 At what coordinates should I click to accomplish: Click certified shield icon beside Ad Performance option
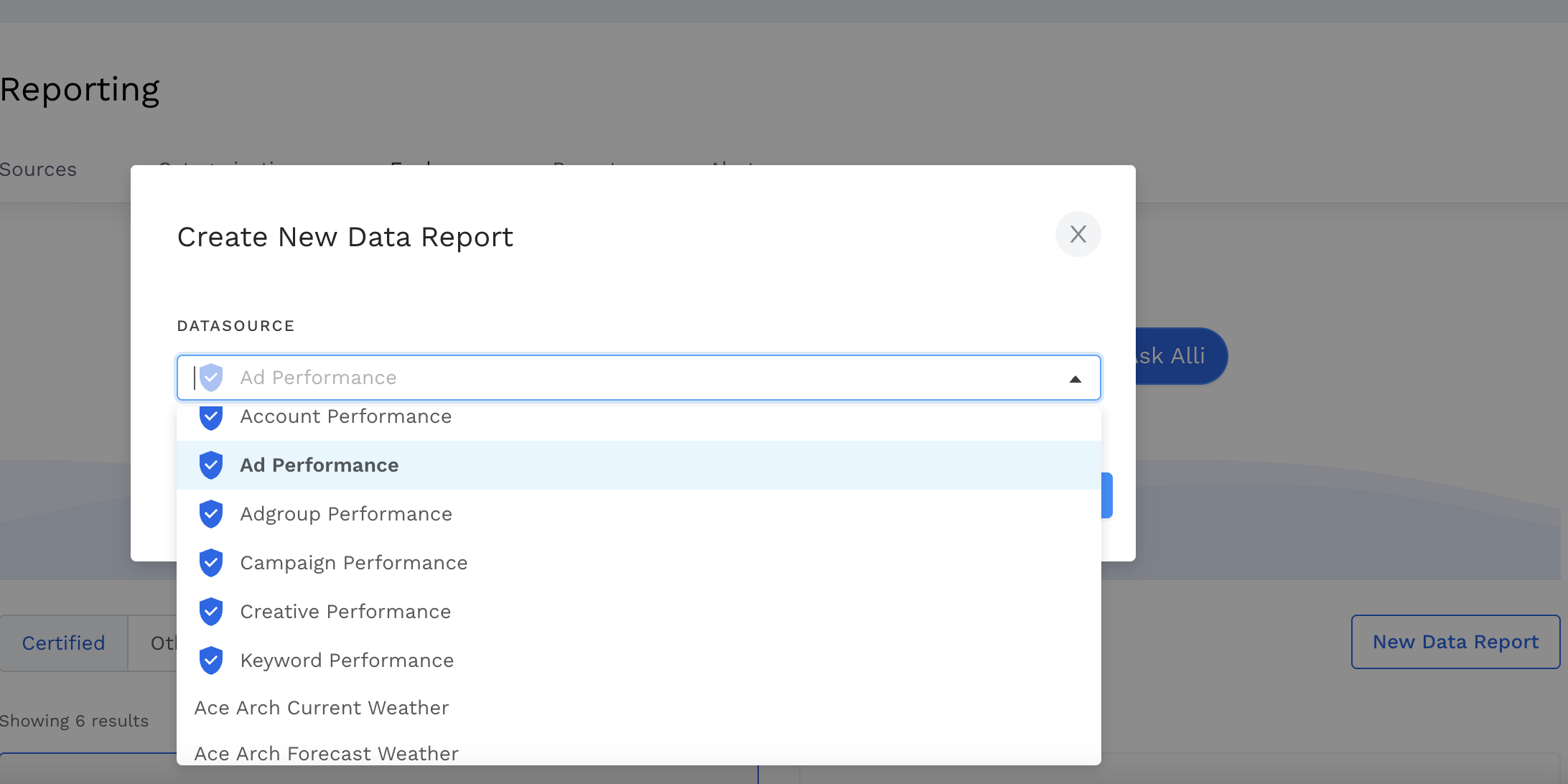(x=211, y=465)
